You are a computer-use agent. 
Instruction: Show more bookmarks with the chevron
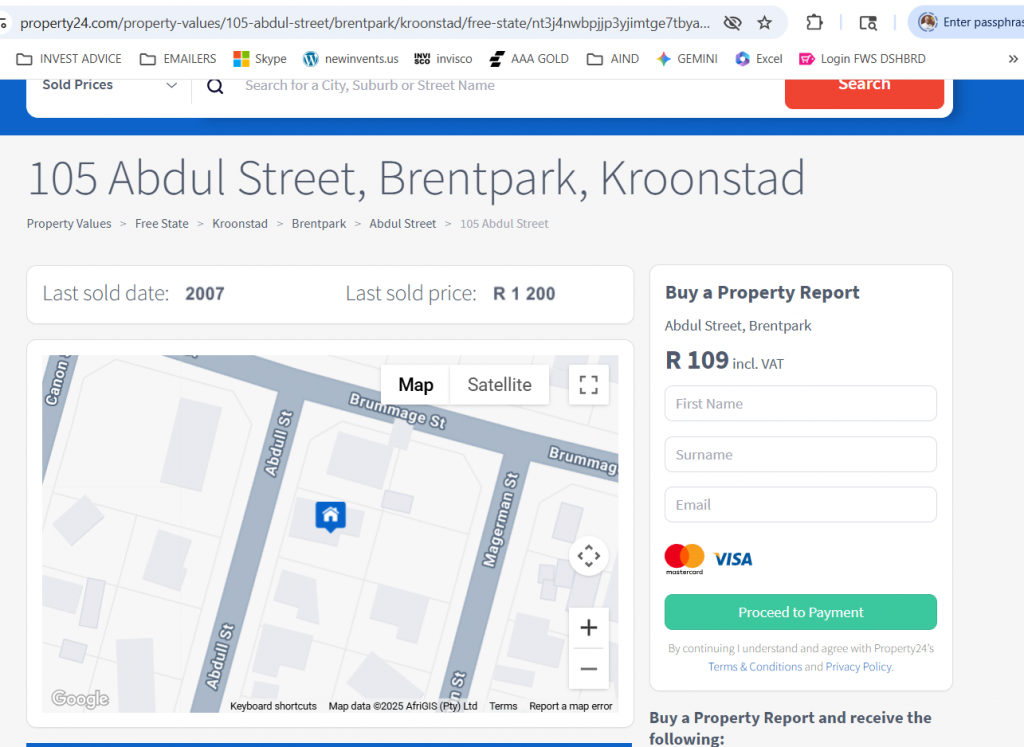tap(1012, 59)
